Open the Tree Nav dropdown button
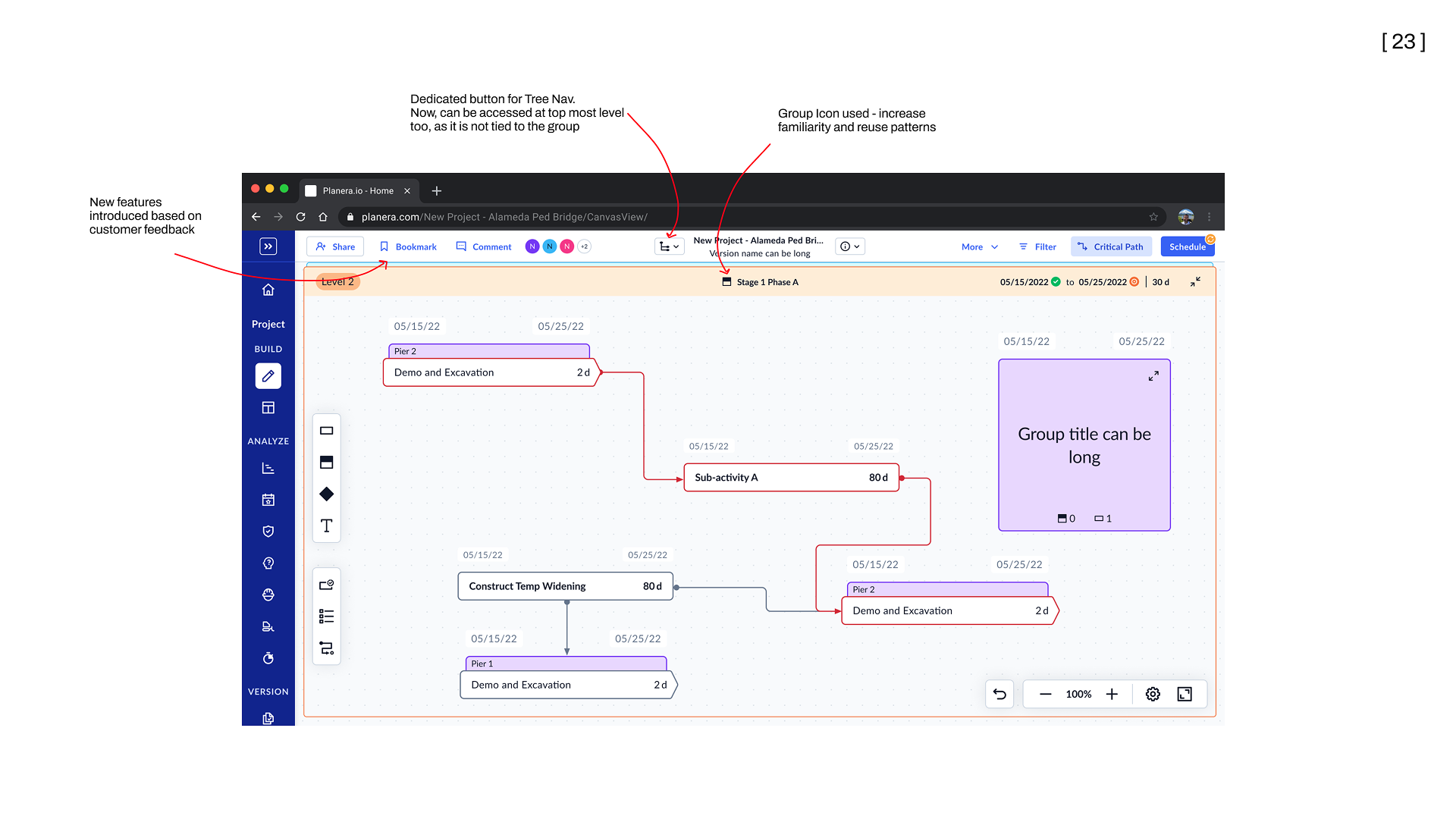Viewport: 1456px width, 819px height. (670, 246)
